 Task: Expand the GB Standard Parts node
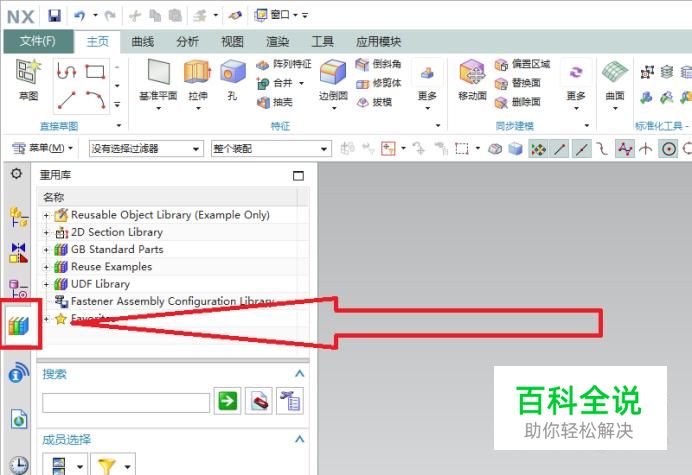(x=46, y=250)
